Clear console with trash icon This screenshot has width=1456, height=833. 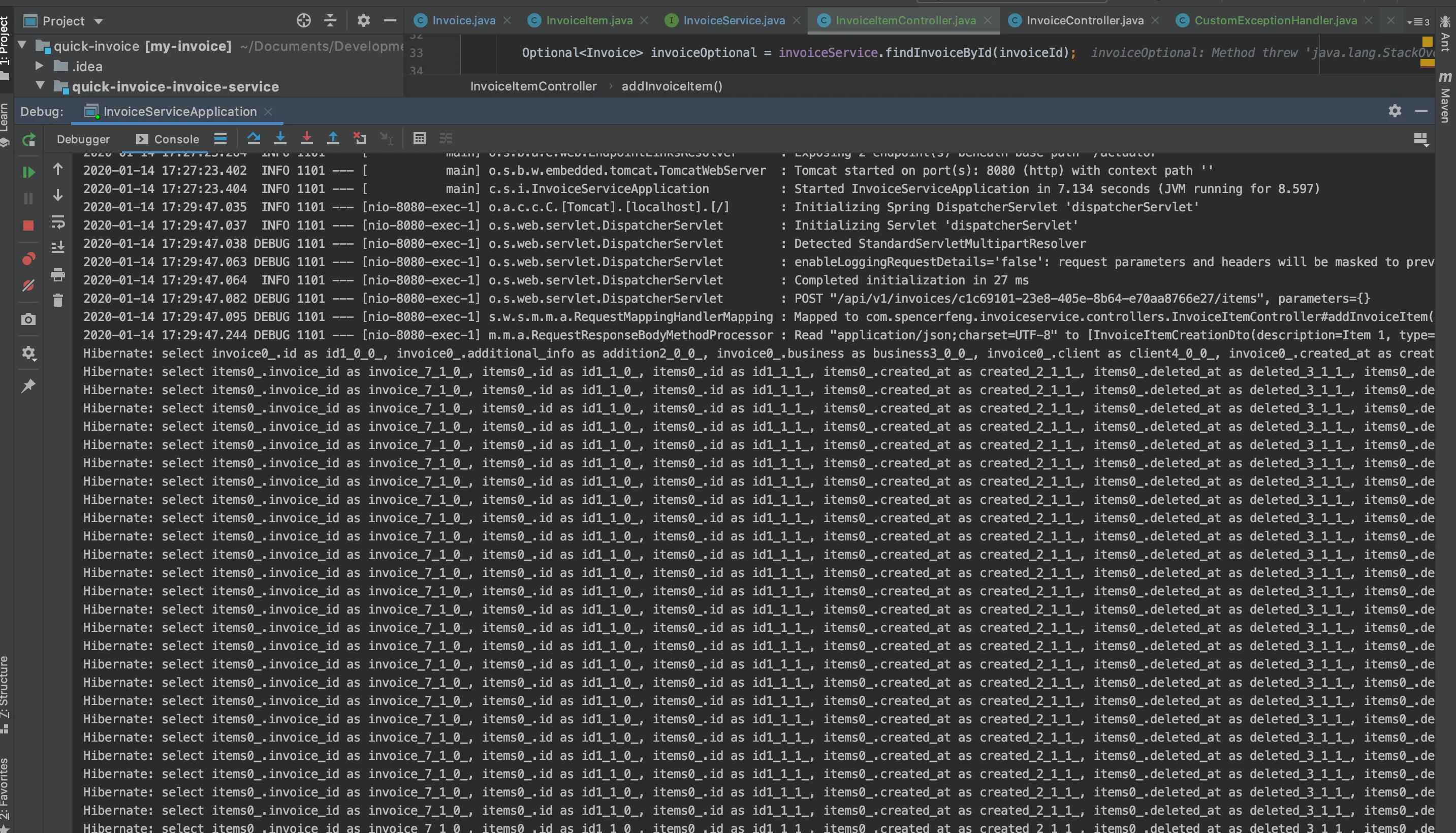58,300
